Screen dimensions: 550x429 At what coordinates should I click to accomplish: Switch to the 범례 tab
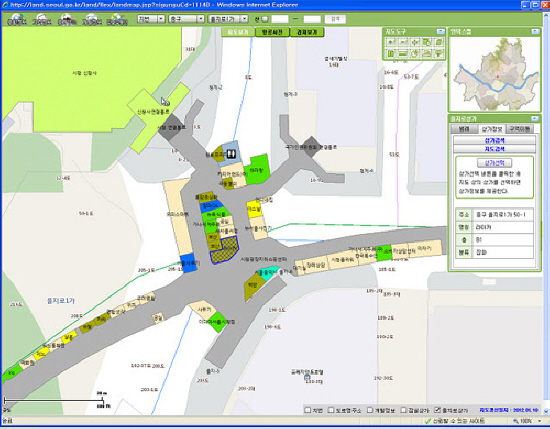pos(464,129)
